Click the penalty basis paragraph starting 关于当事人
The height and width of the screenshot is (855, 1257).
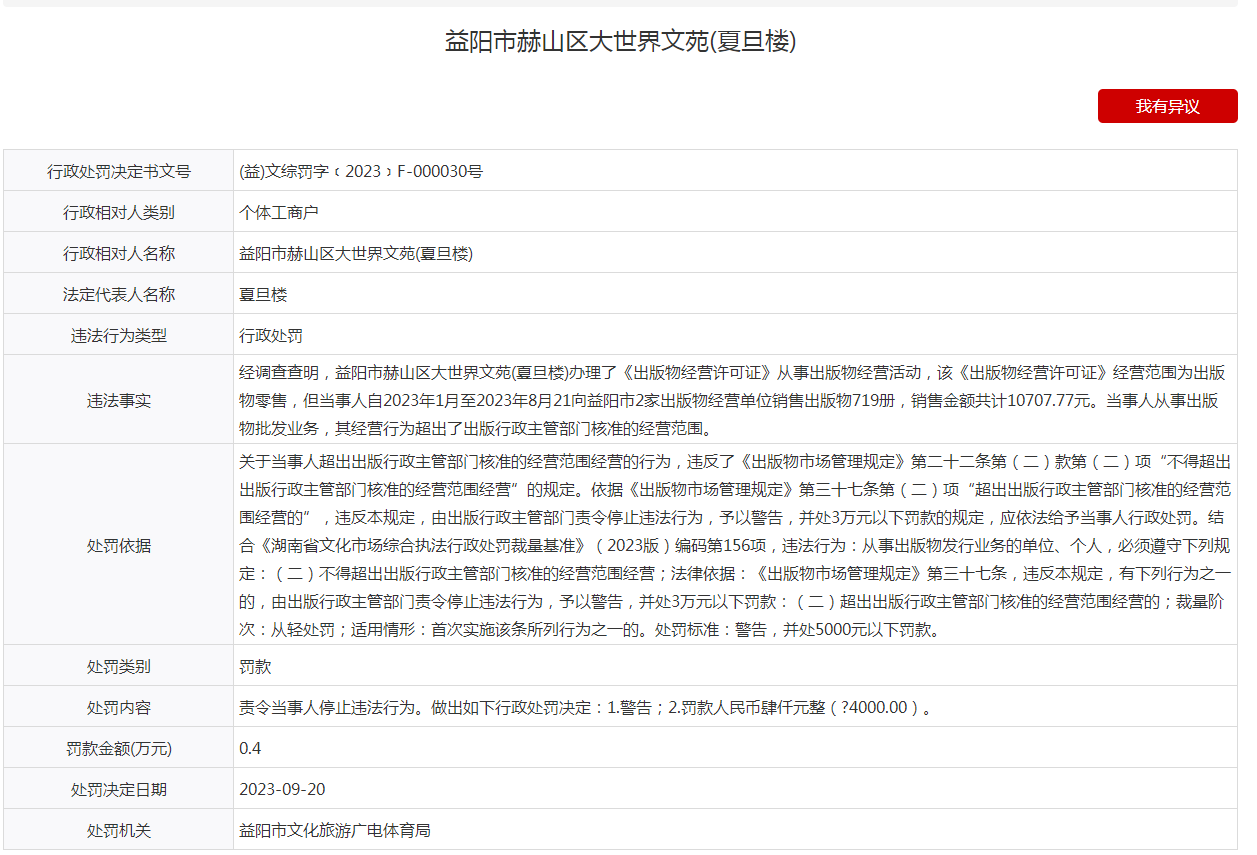point(734,545)
